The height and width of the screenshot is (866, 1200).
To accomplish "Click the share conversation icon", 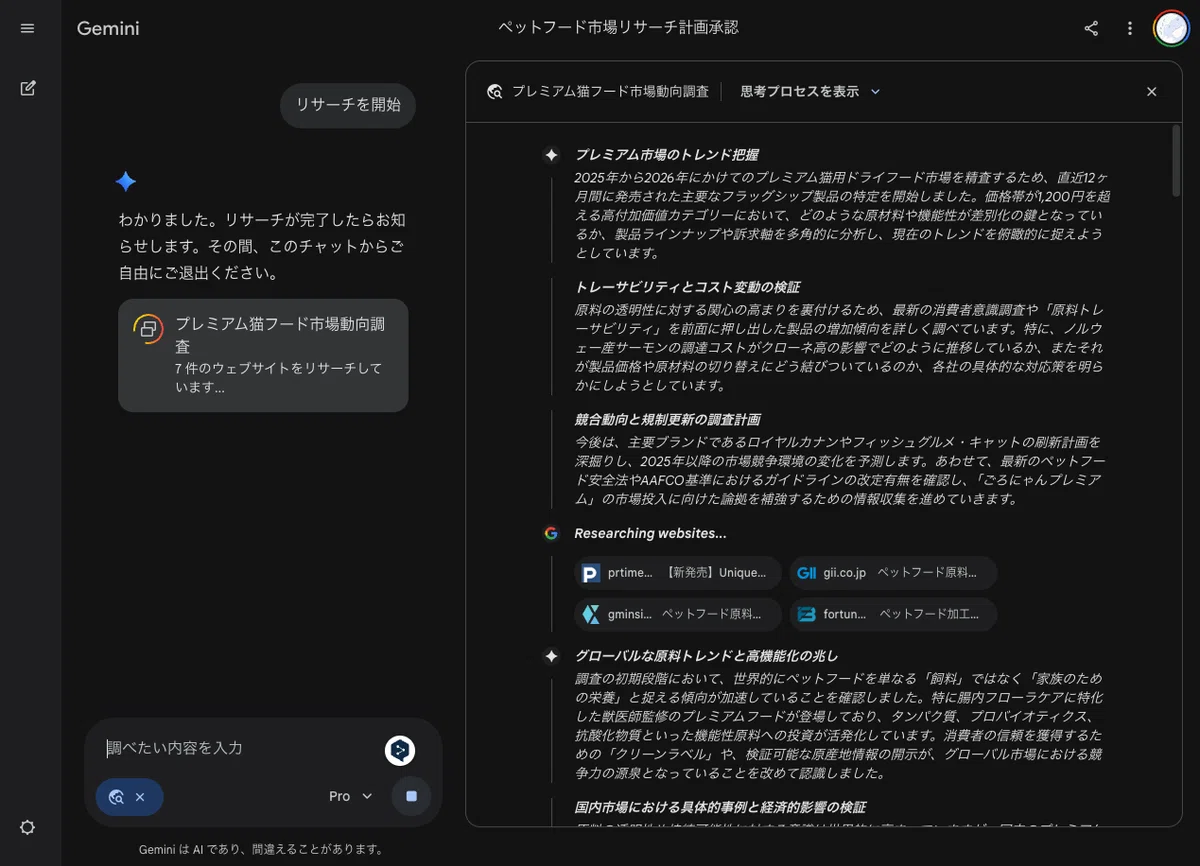I will point(1091,28).
